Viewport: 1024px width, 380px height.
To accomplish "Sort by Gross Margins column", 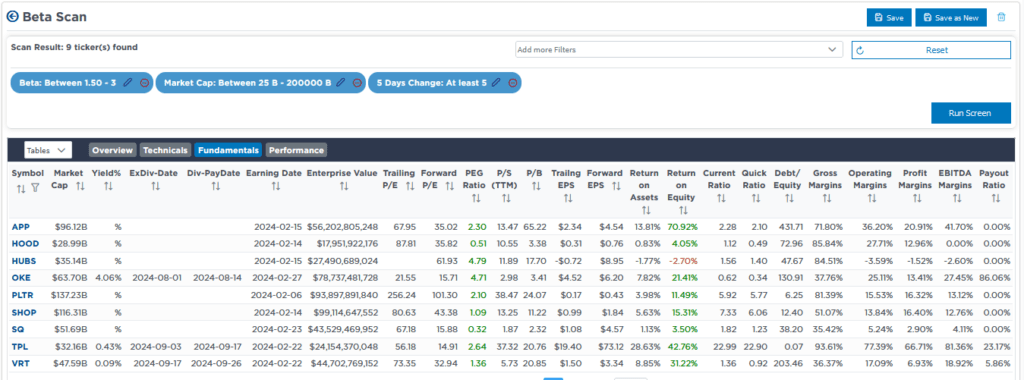I will (x=827, y=197).
